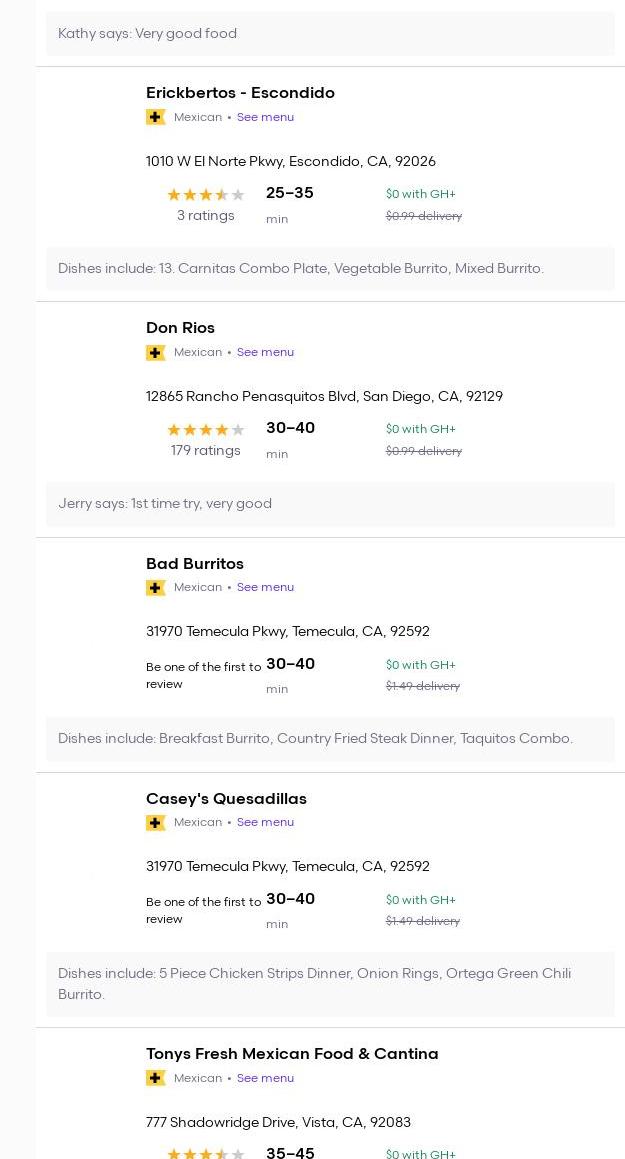Screen dimensions: 625x1159
Task: Click the GH+ badge under Tonys Fresh Mexican
Action: point(155,1078)
